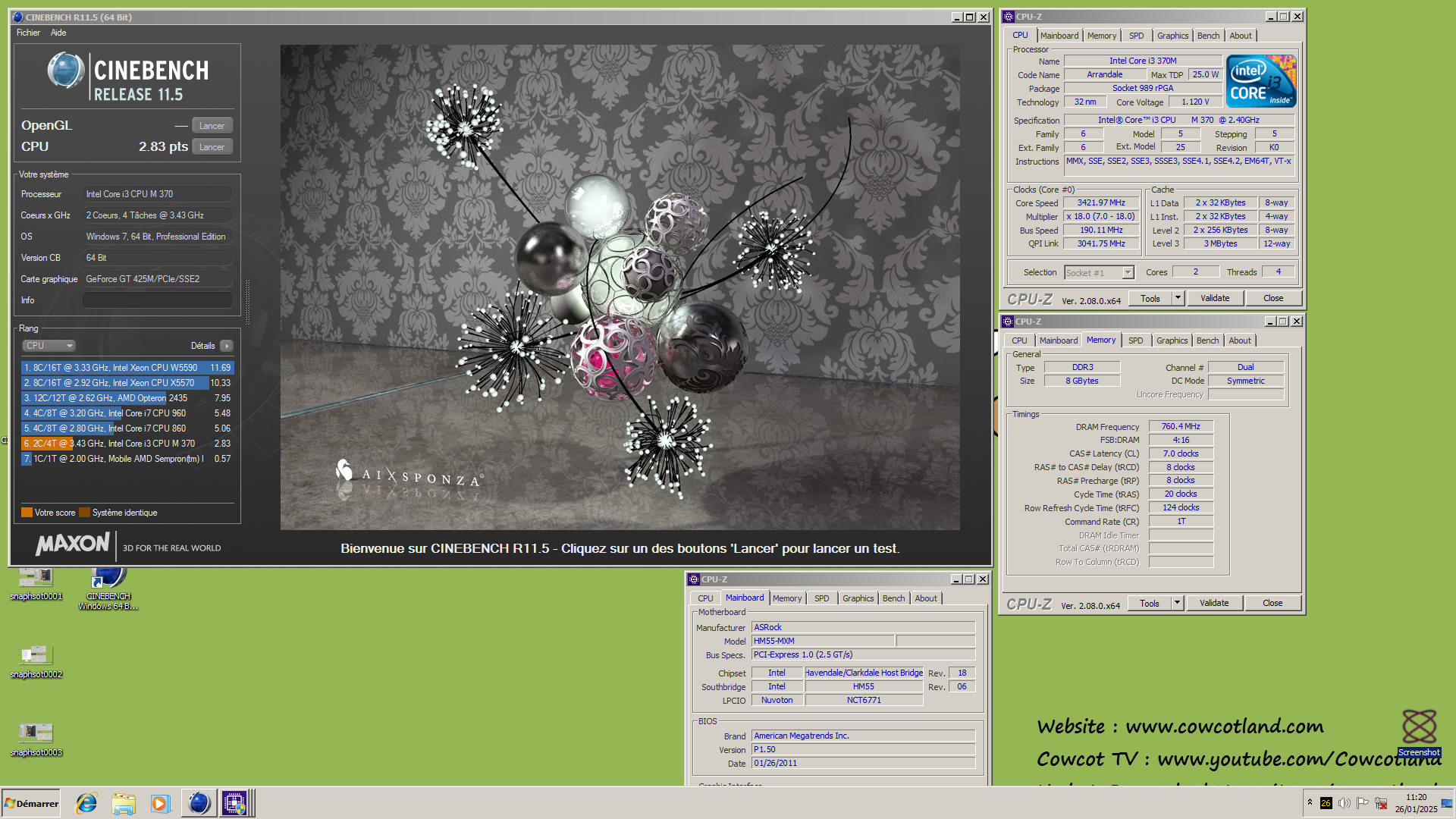Screen dimensions: 1456x819
Task: Select snaphsot0002 desktop icon
Action: [x=36, y=663]
